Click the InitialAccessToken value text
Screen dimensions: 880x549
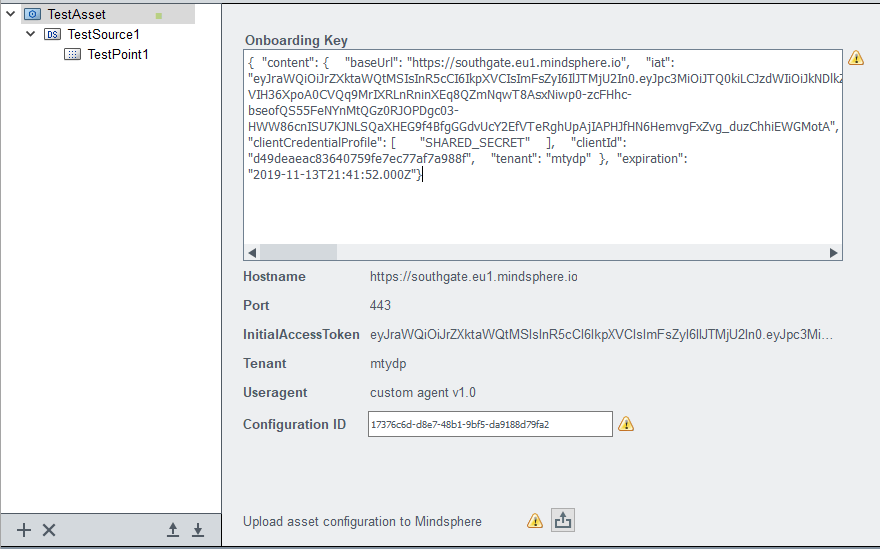coord(602,335)
